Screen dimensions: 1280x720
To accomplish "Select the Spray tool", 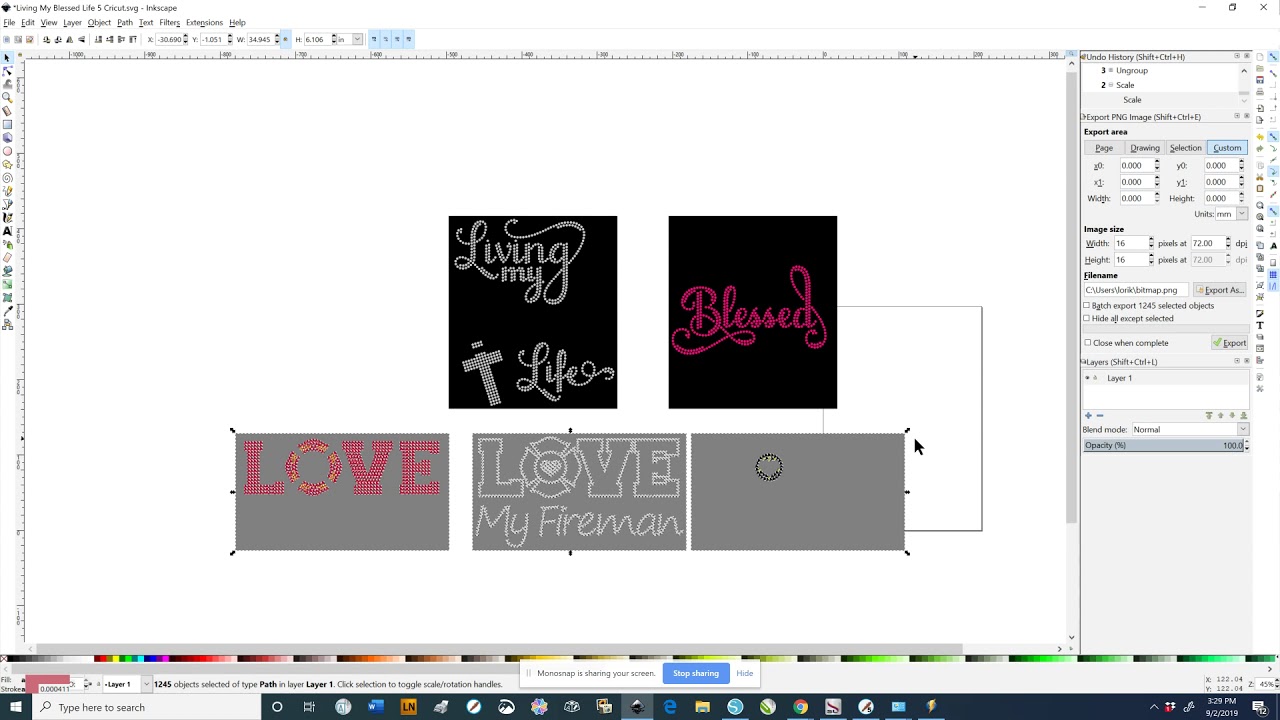I will tap(7, 244).
